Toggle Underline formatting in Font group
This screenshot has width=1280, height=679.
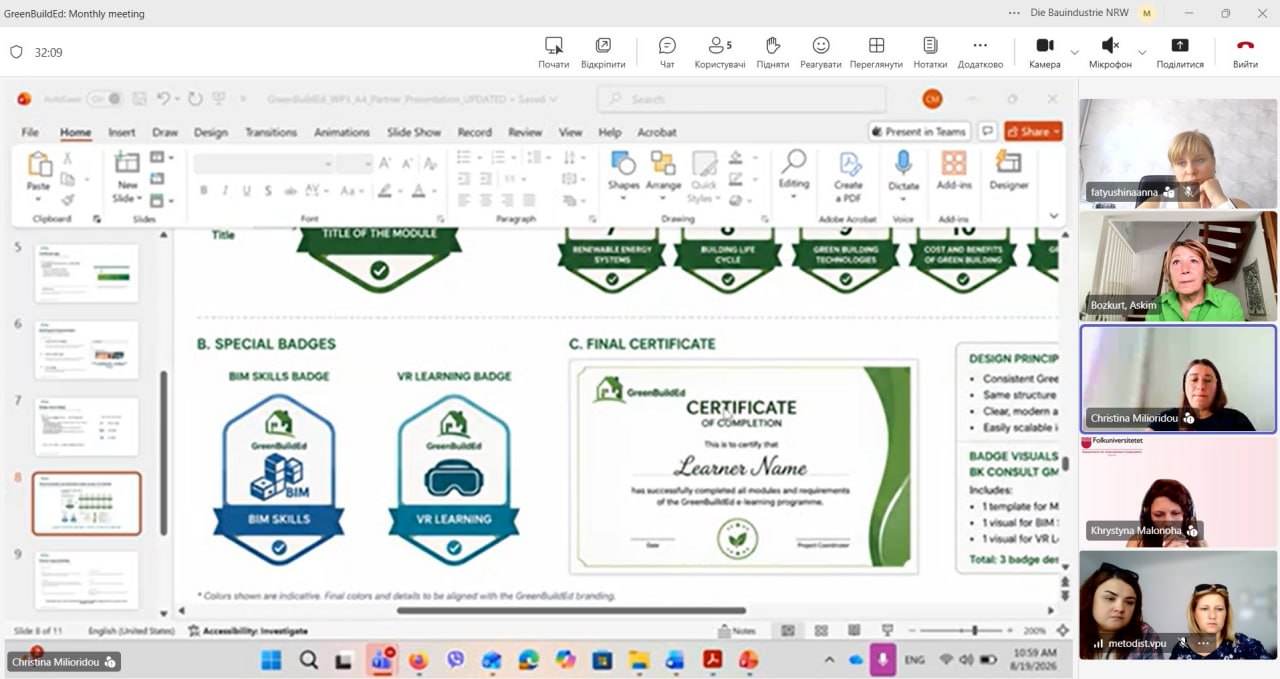pos(246,190)
